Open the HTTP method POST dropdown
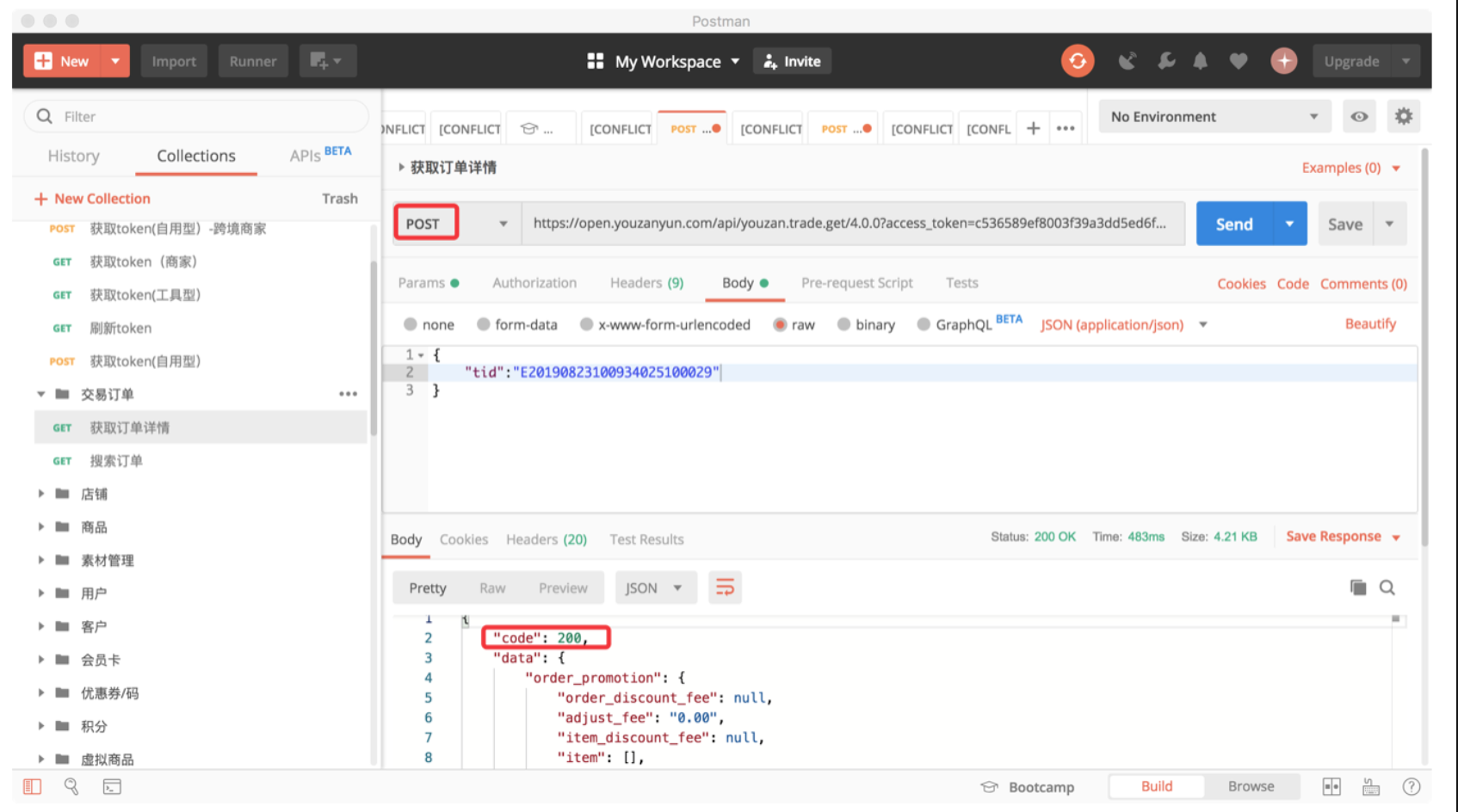 click(x=457, y=224)
